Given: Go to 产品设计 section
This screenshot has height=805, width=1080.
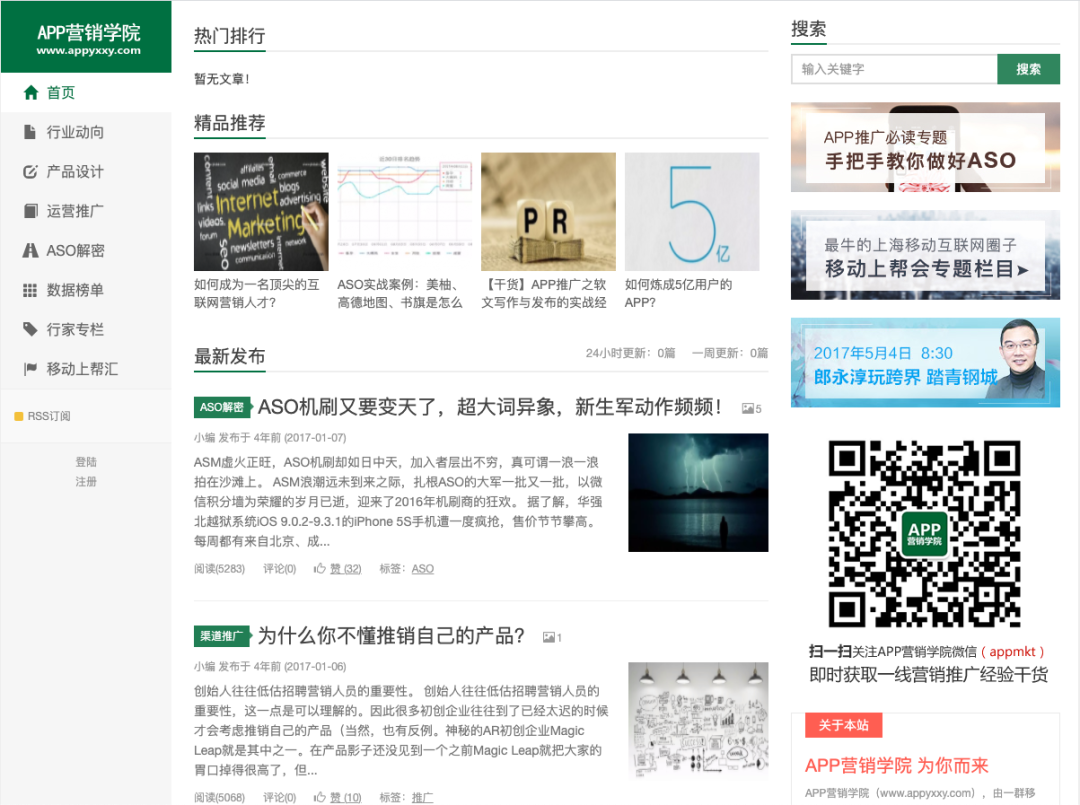Looking at the screenshot, I should click(x=85, y=171).
